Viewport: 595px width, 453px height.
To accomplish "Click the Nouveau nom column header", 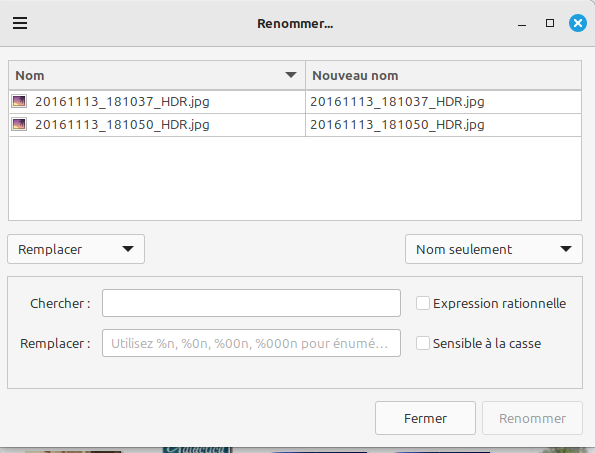I will [x=443, y=75].
